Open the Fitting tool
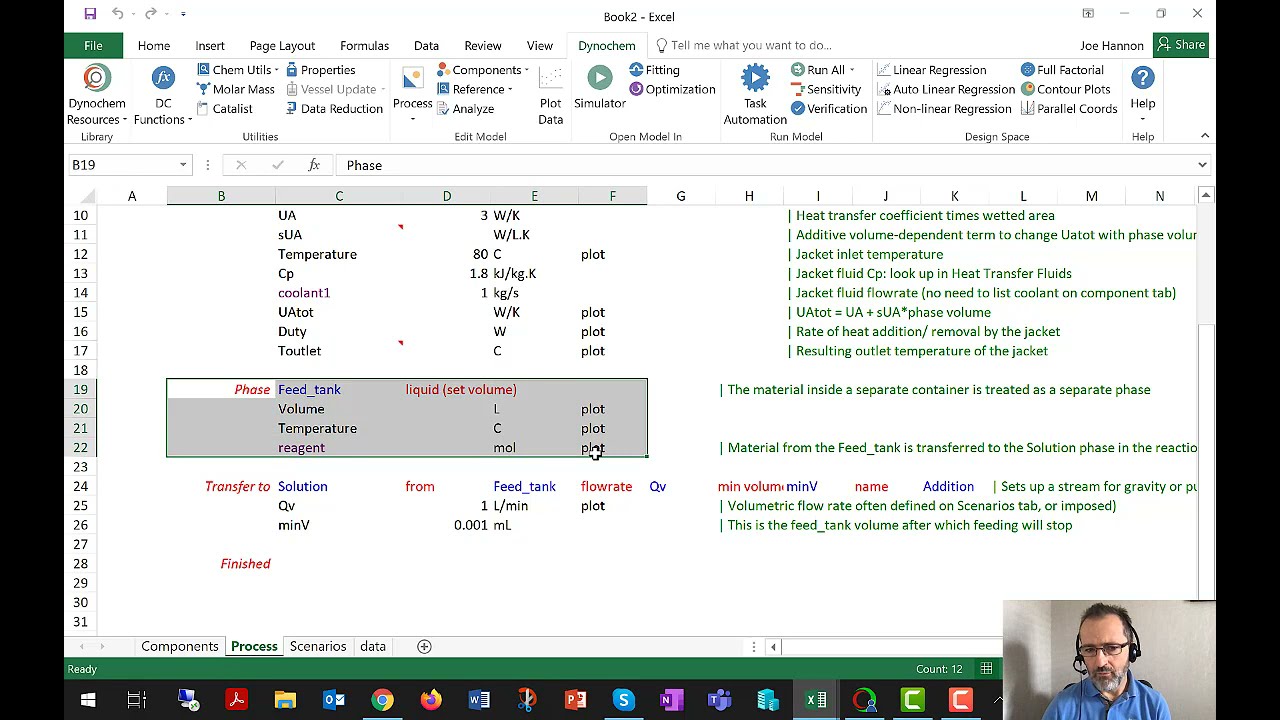The width and height of the screenshot is (1280, 720). click(655, 70)
